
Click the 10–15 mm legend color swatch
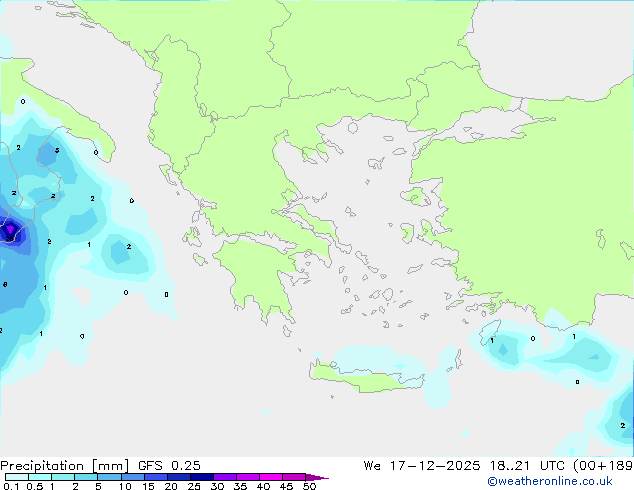tap(133, 477)
